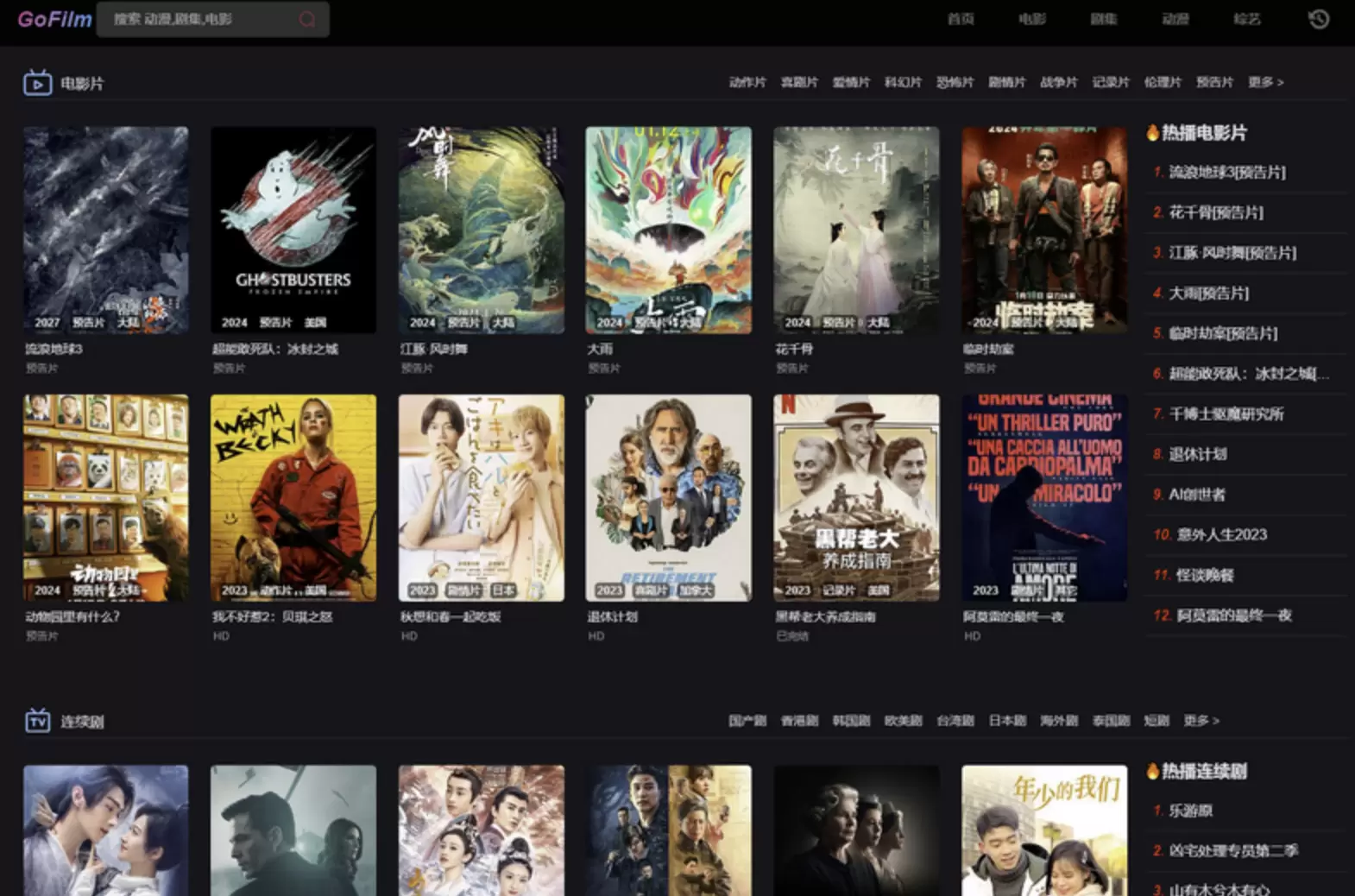Select rank 8 退休计划 in hot movies

[1197, 454]
